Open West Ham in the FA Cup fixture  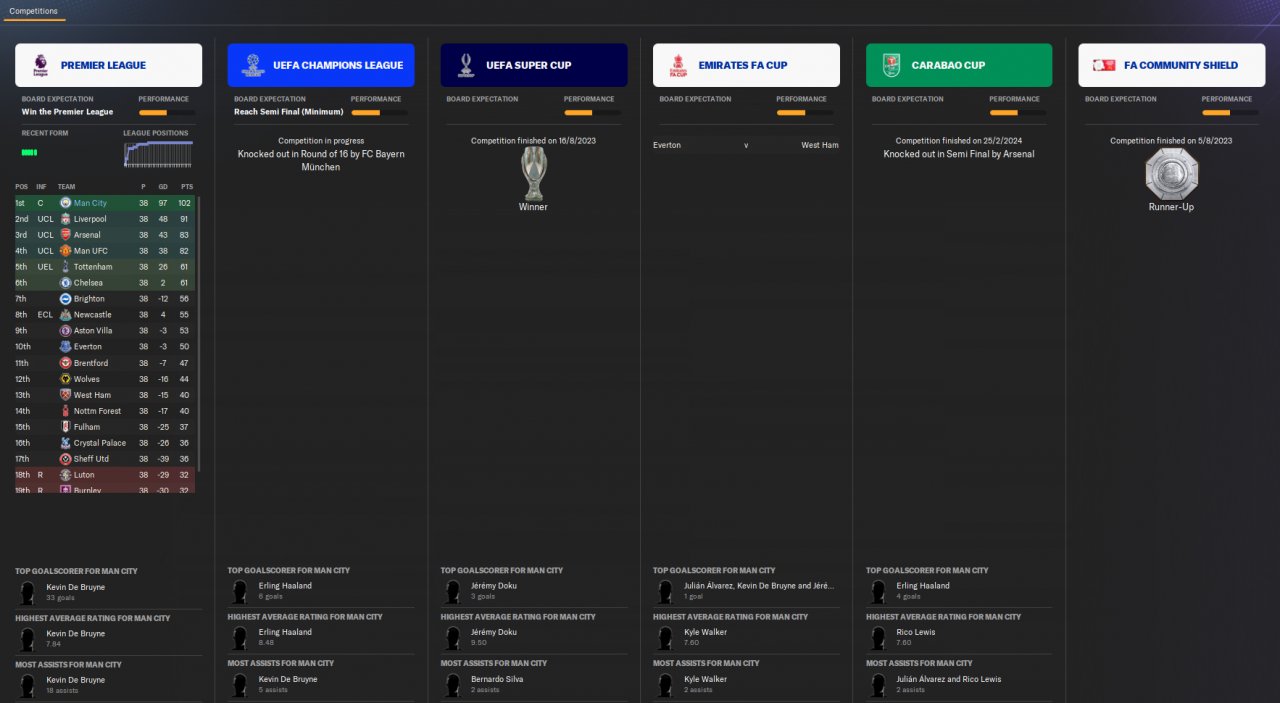click(x=820, y=145)
